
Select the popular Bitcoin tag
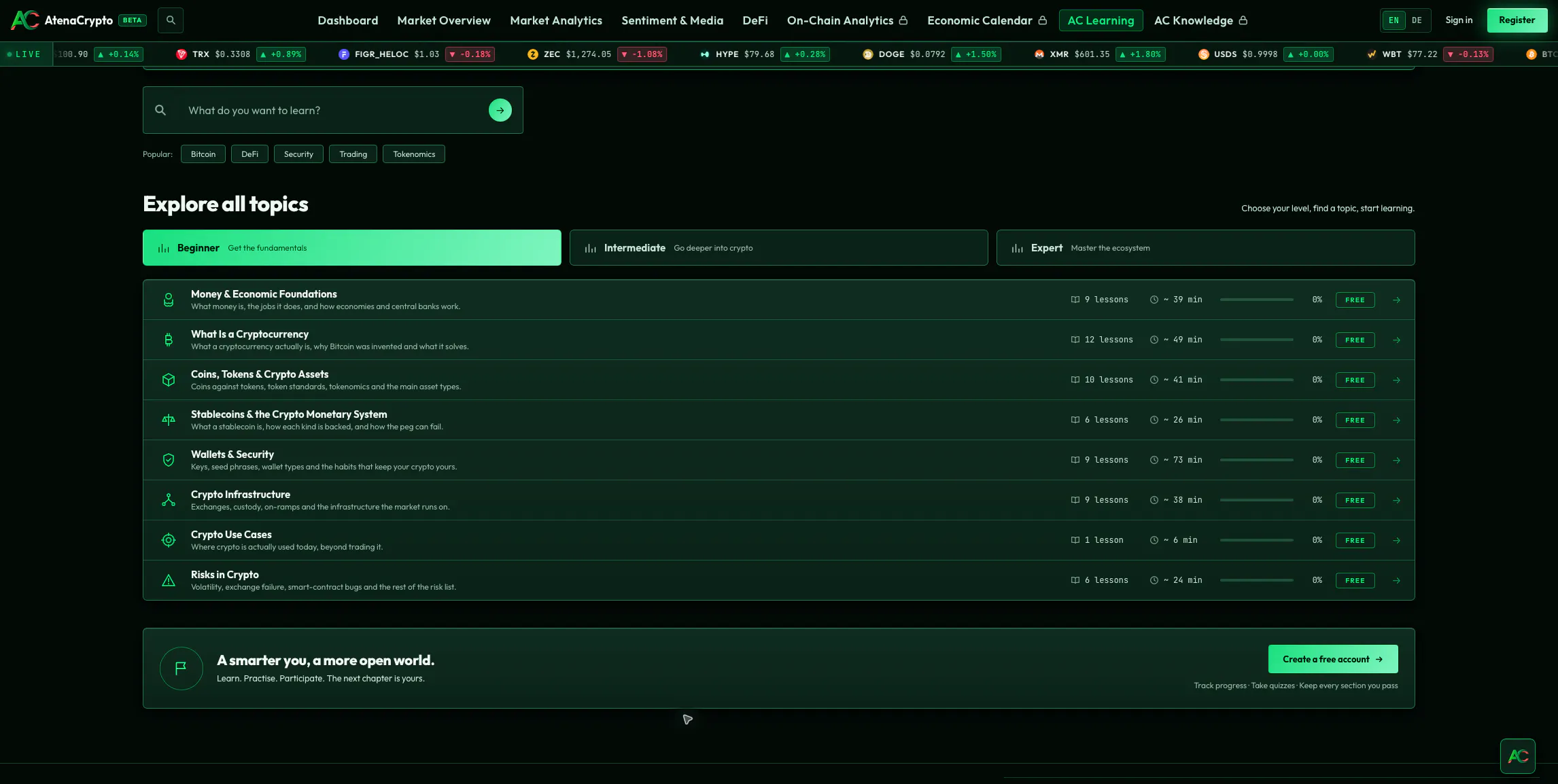203,154
